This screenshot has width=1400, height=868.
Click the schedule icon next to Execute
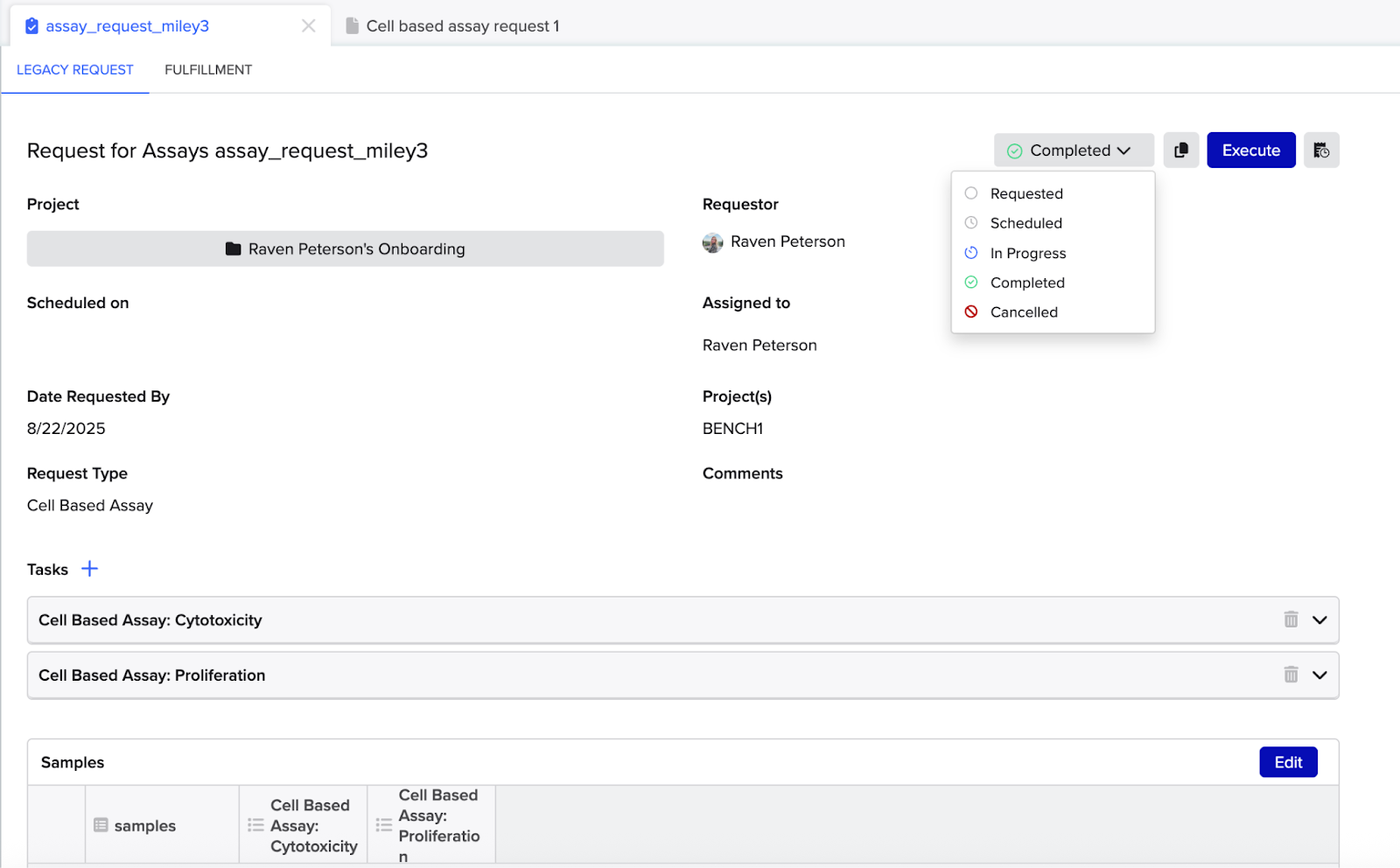[x=1320, y=150]
